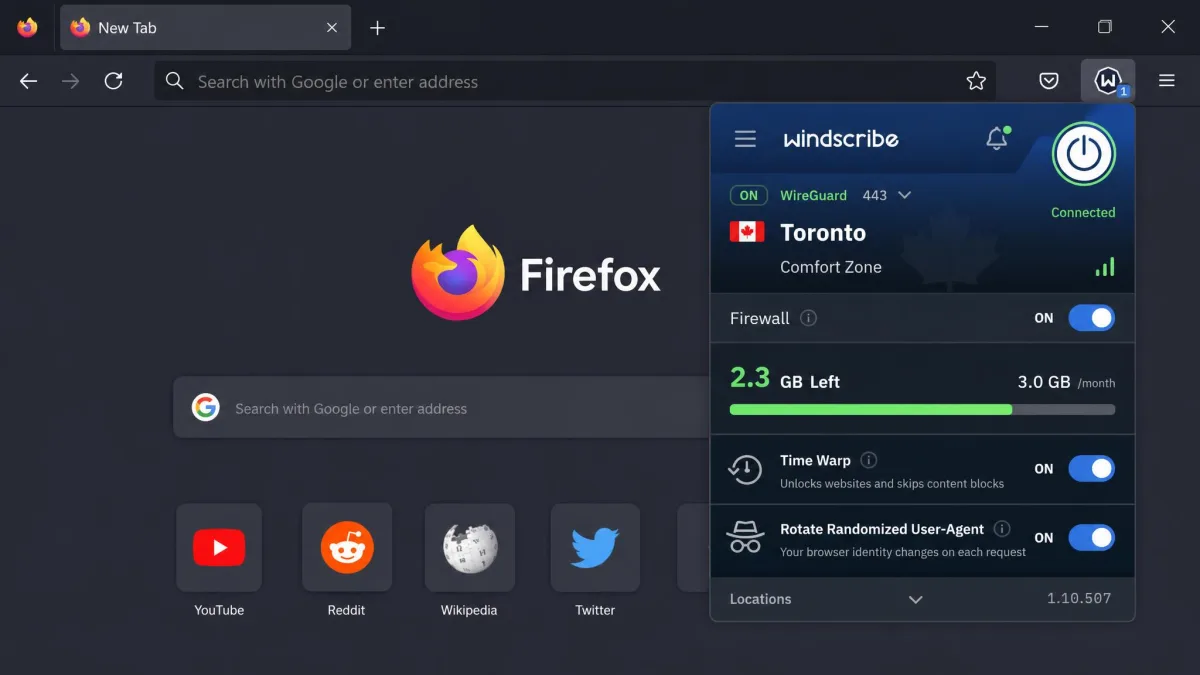The image size is (1200, 675).
Task: Click the WireGuard protocol label
Action: pyautogui.click(x=813, y=195)
